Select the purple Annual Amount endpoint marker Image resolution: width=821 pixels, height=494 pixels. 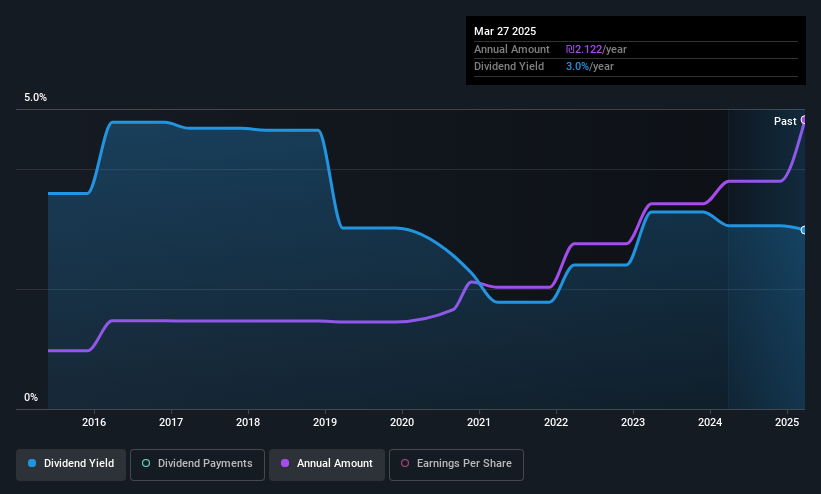pos(804,120)
